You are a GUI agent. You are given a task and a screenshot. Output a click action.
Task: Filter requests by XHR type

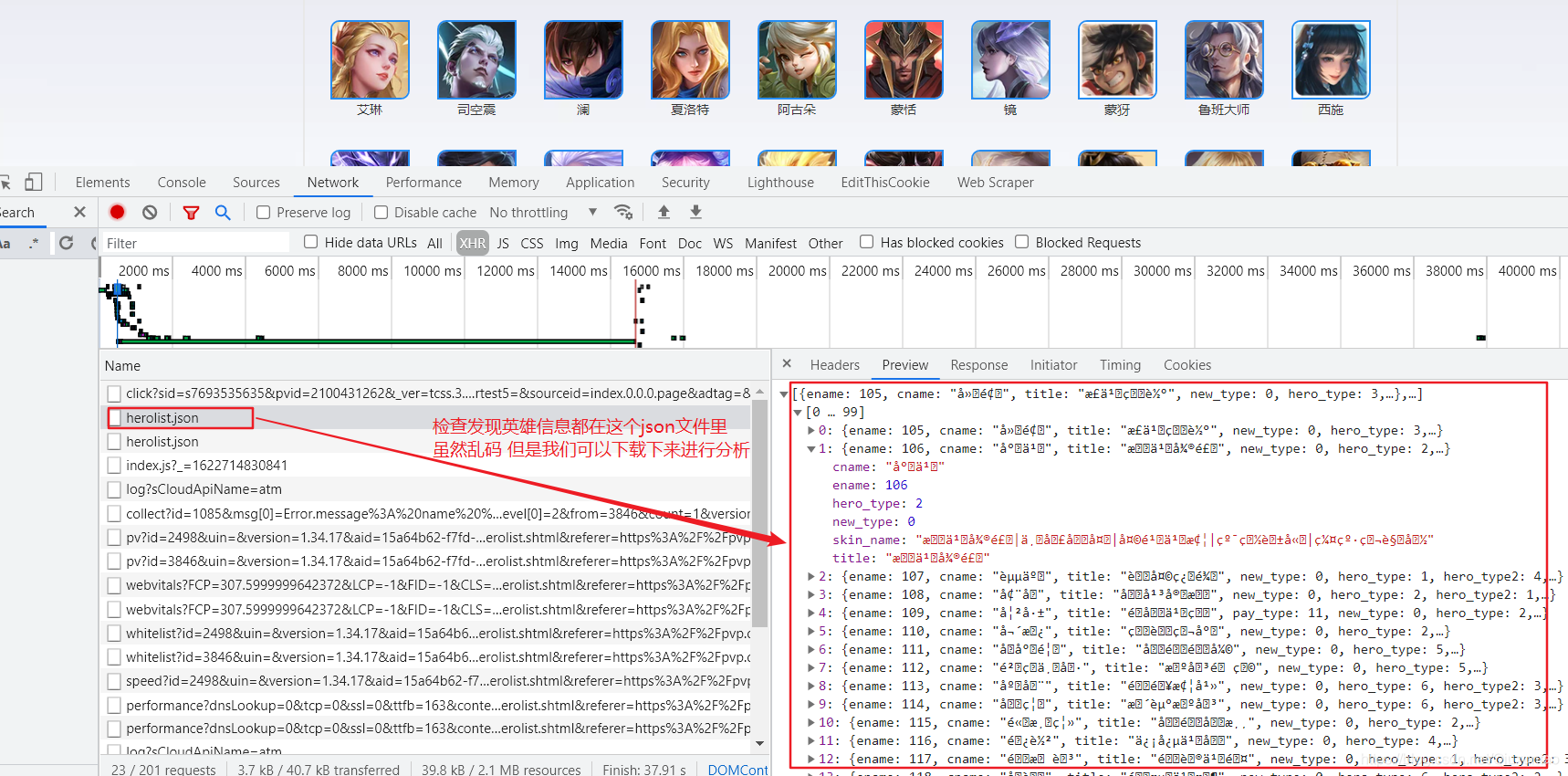(473, 243)
